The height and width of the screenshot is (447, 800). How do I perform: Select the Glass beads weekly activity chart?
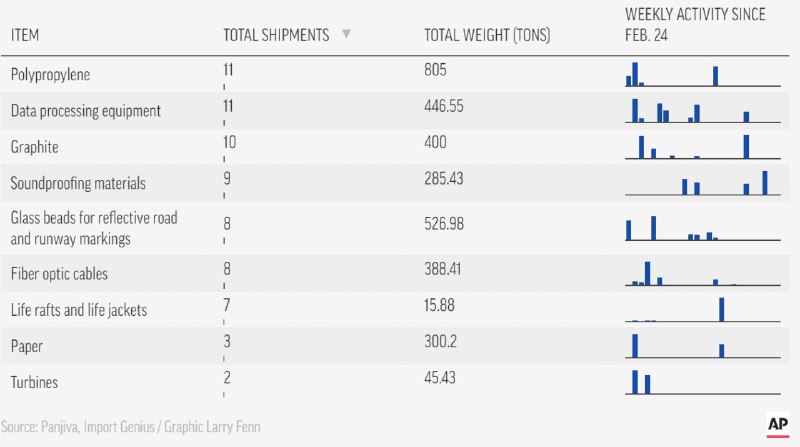coord(698,228)
